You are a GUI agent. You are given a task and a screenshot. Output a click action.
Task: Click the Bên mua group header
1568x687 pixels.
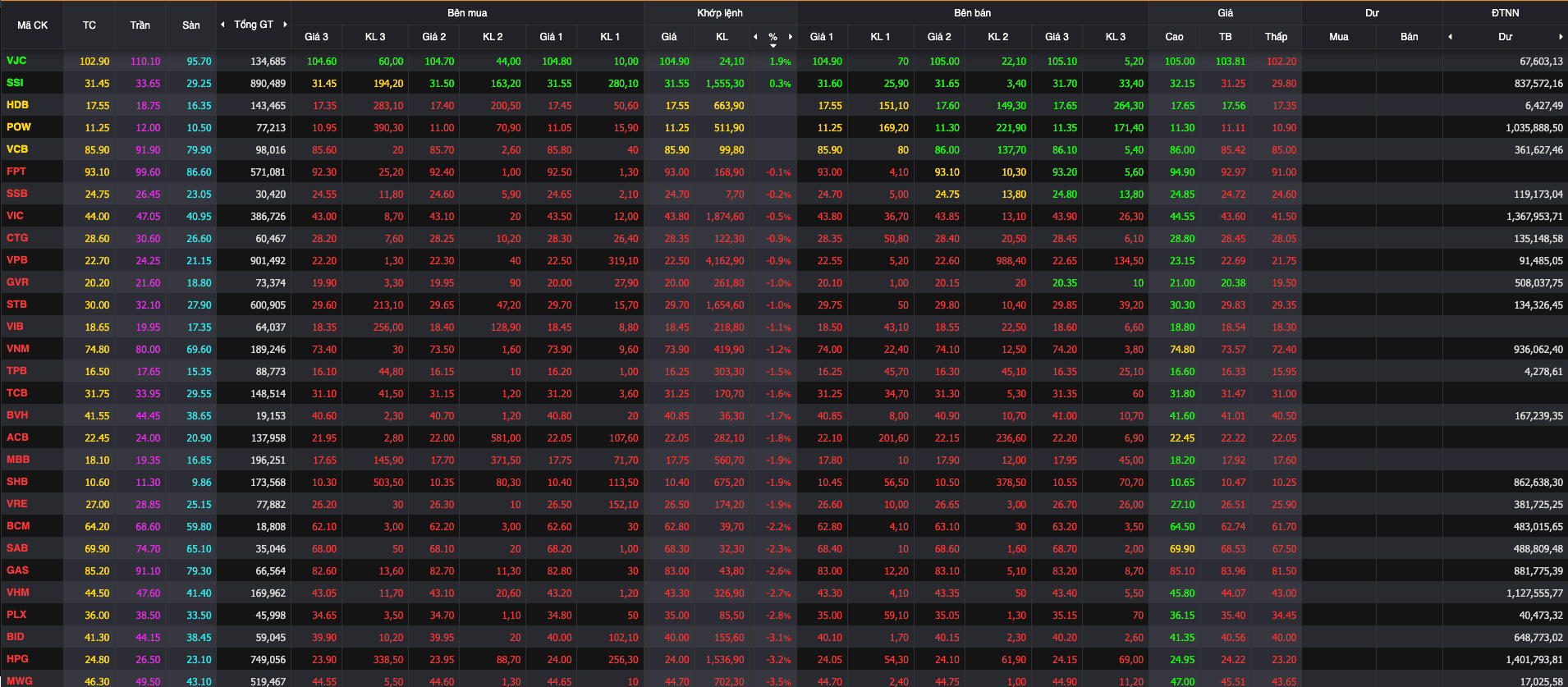point(467,13)
